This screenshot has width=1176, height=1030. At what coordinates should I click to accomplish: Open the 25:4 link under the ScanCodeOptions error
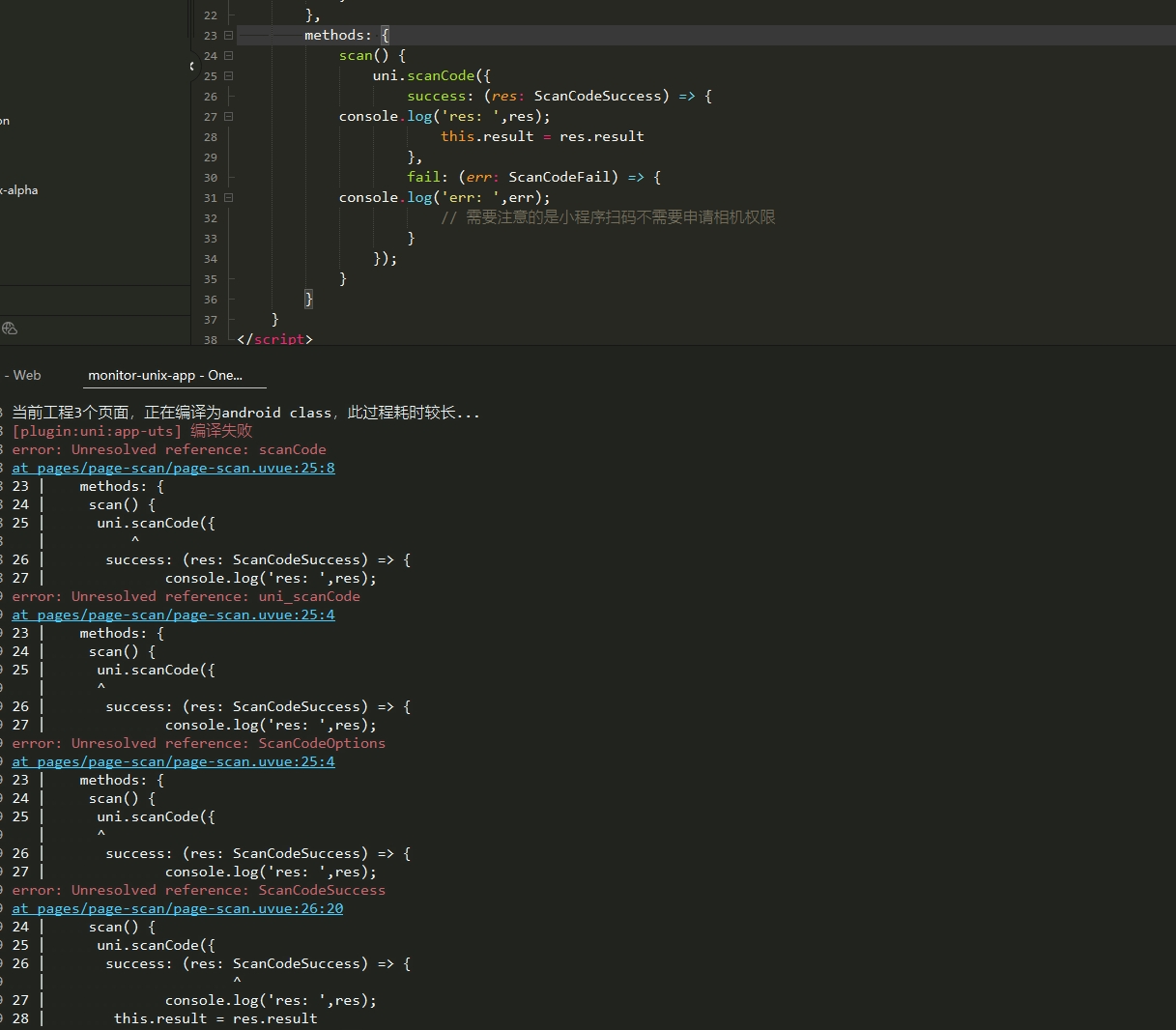click(x=174, y=761)
